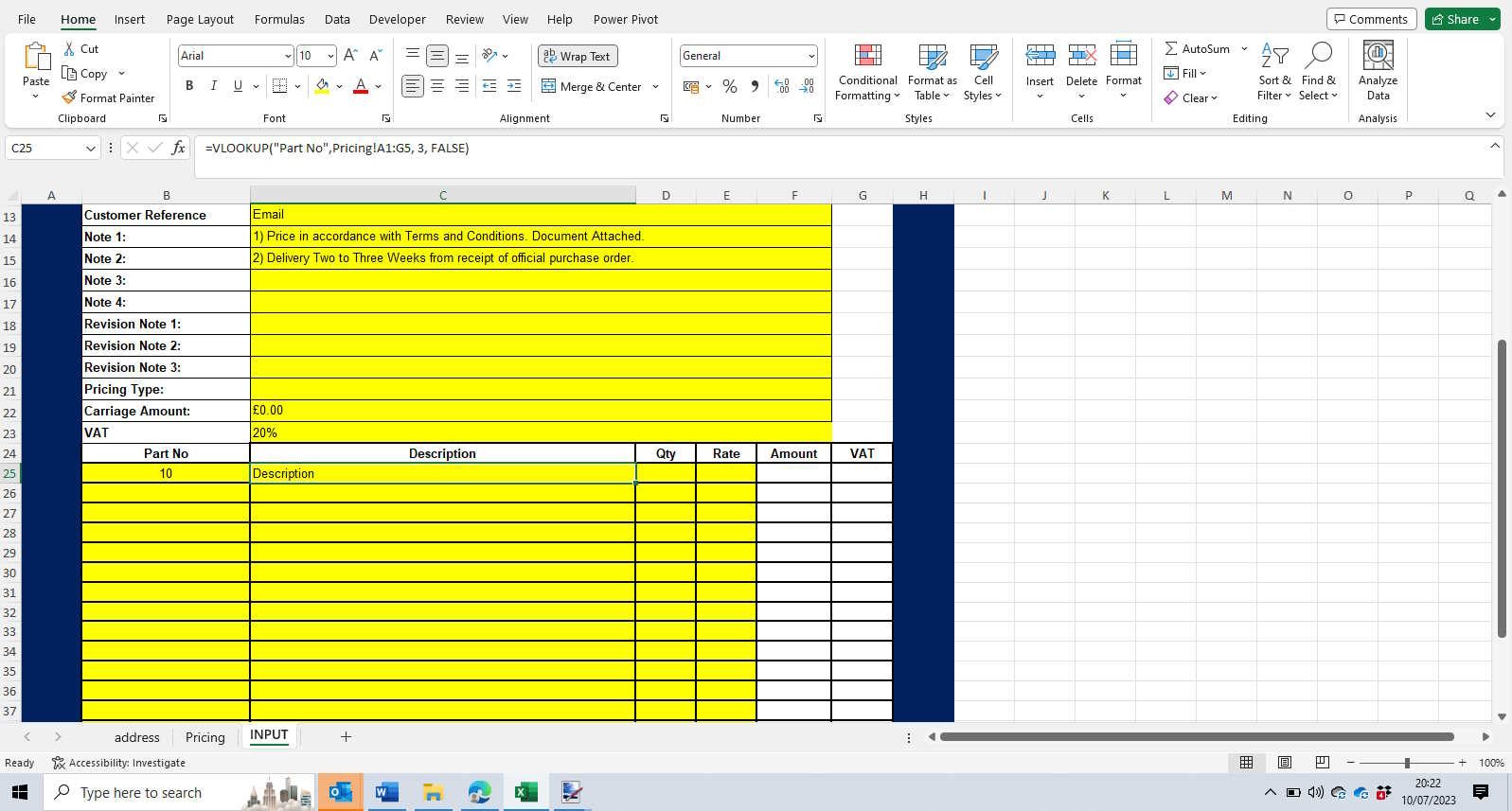Click the fill color bucket icon
This screenshot has height=811, width=1512.
322,86
